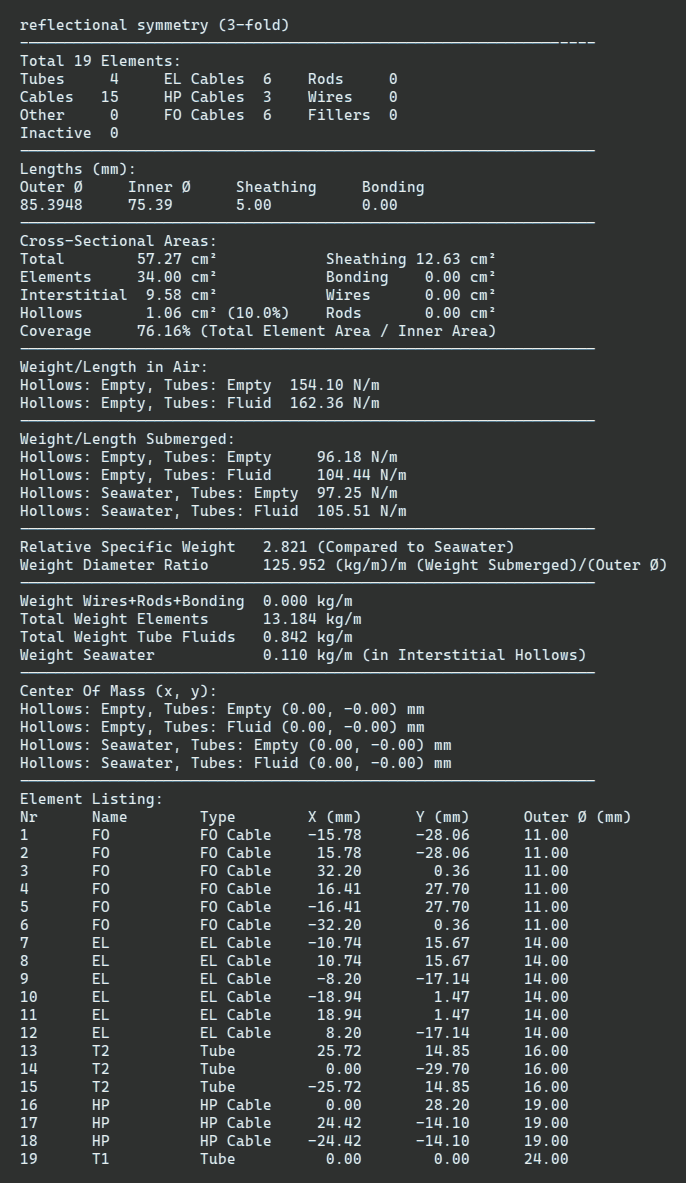The image size is (686, 1183).
Task: Click the Inner Ø value 75.39
Action: 150,205
